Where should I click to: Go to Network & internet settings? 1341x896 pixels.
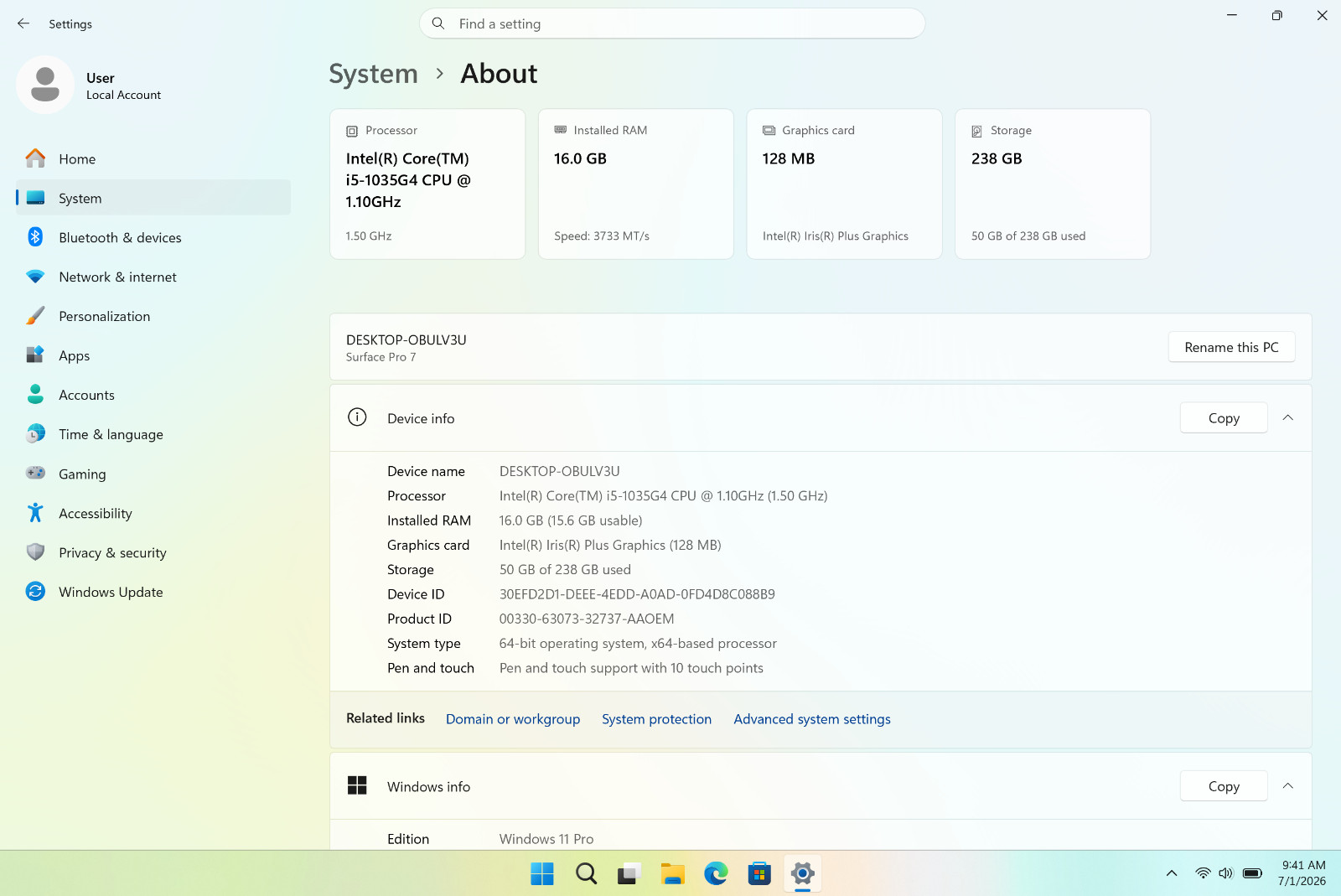tap(153, 277)
